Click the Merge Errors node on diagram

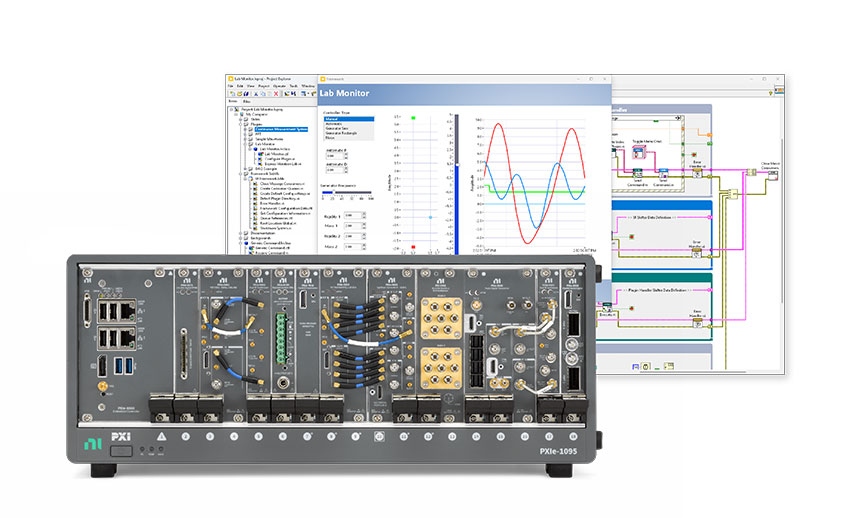point(732,194)
